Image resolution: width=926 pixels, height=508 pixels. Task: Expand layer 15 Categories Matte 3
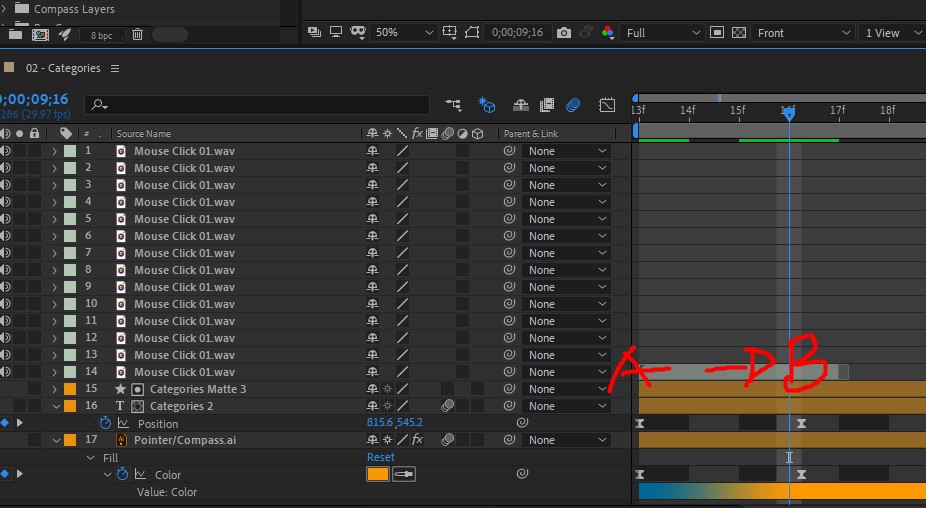pos(54,389)
